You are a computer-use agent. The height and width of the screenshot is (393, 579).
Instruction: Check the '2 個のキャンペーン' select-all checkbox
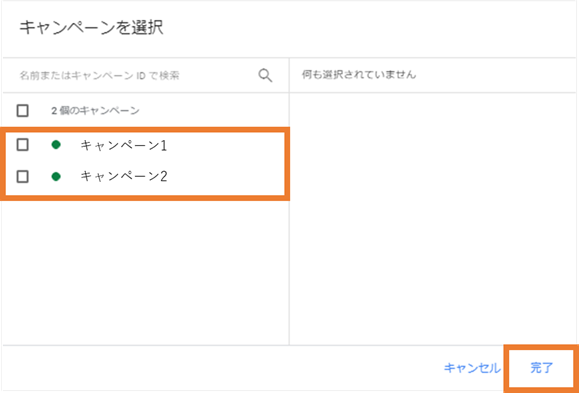click(23, 110)
